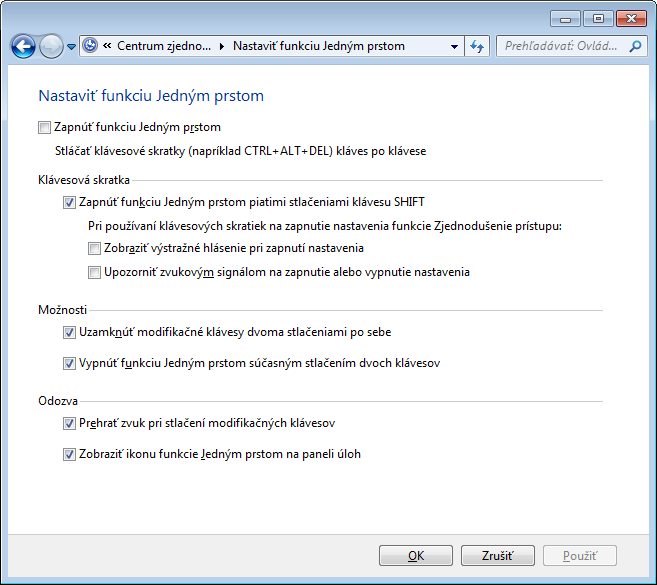Toggle 'Upozorniť zvukovým signálom' checkbox
This screenshot has height=585, width=657.
95,272
